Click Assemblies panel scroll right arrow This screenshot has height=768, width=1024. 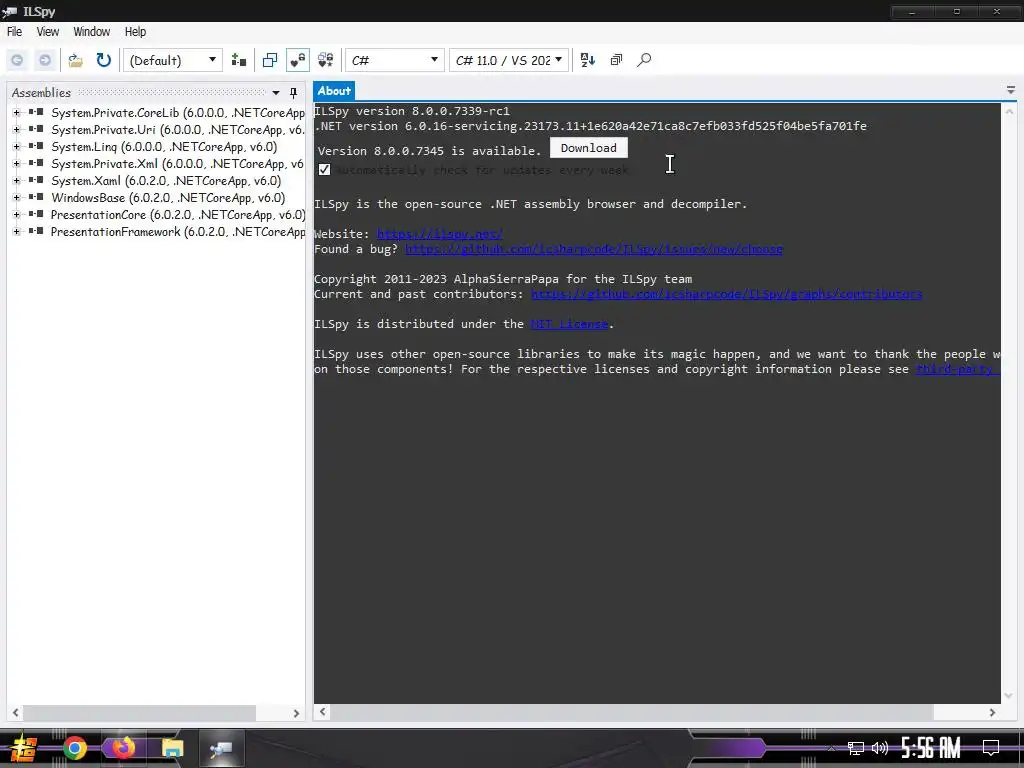click(296, 713)
